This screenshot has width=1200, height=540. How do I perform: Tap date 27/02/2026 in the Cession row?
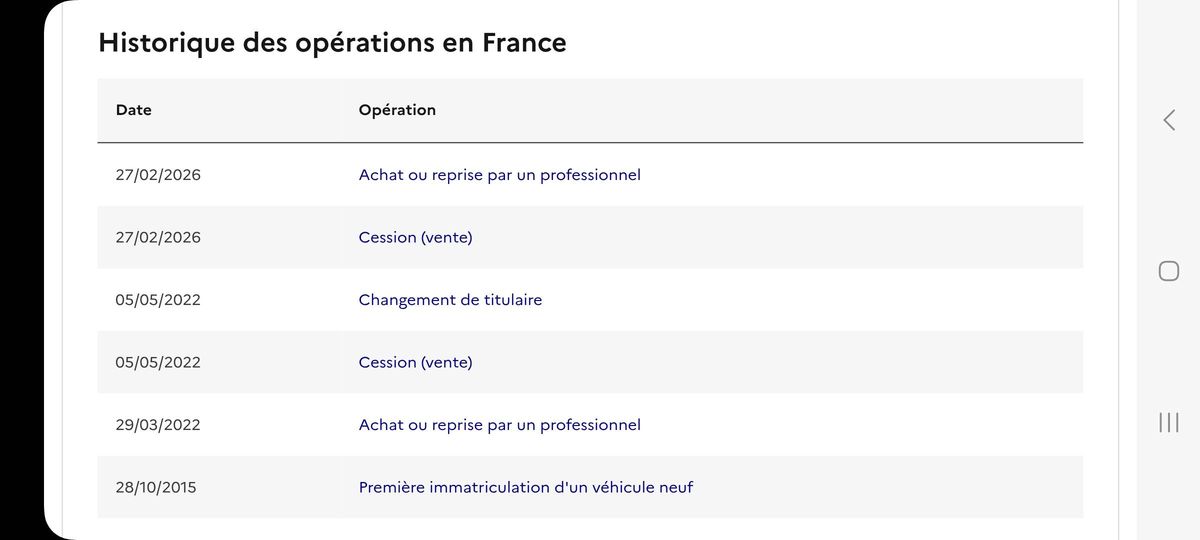(x=158, y=238)
